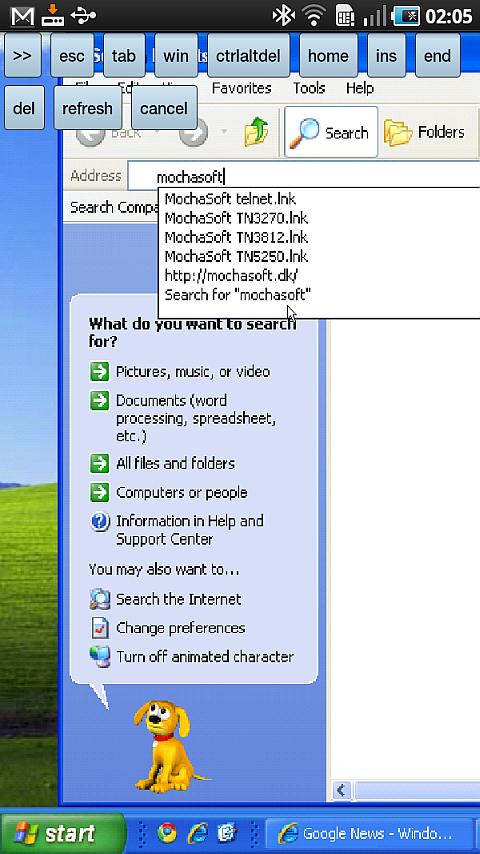The image size is (480, 854).
Task: Tap the battery status icon
Action: point(405,16)
